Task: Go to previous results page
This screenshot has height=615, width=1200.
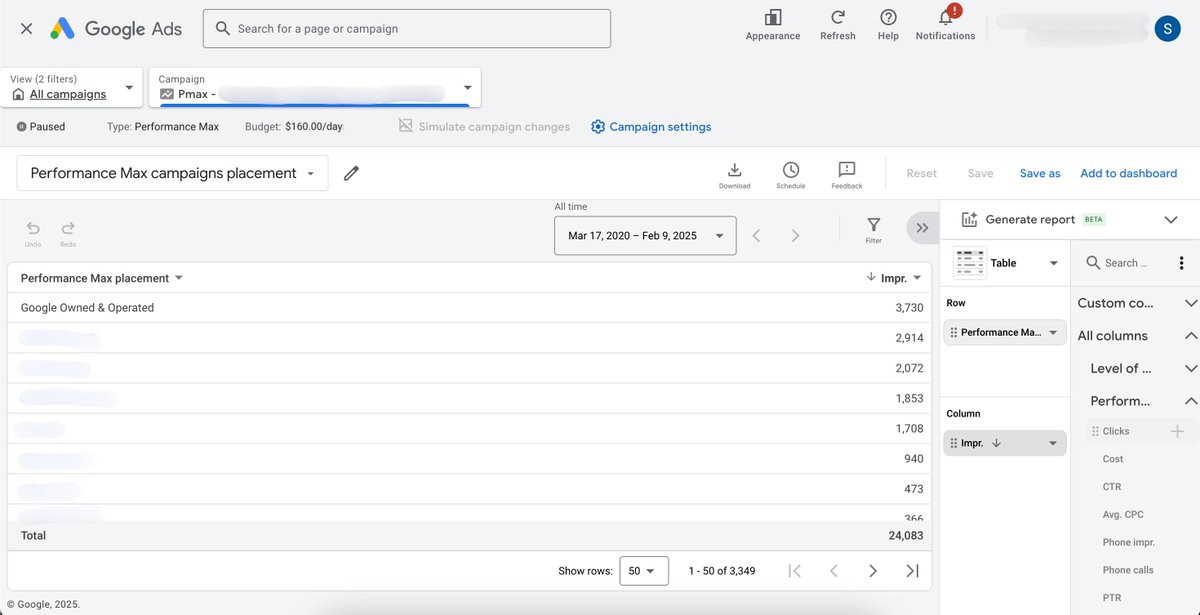Action: 833,570
